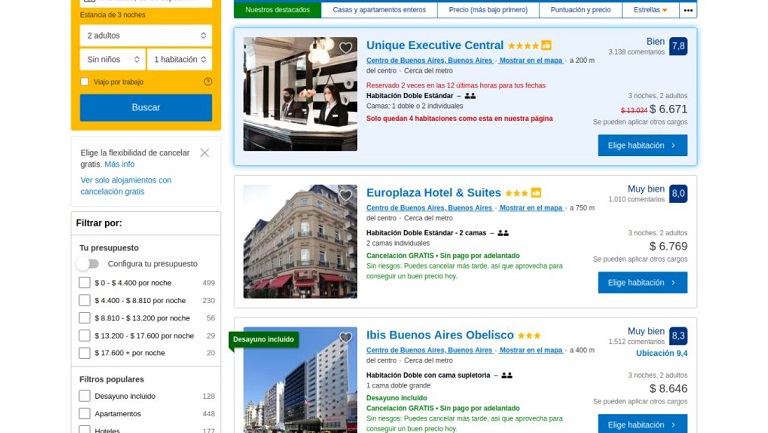The width and height of the screenshot is (768, 433).
Task: Click the Ubicación 9,4 label
Action: (x=662, y=353)
